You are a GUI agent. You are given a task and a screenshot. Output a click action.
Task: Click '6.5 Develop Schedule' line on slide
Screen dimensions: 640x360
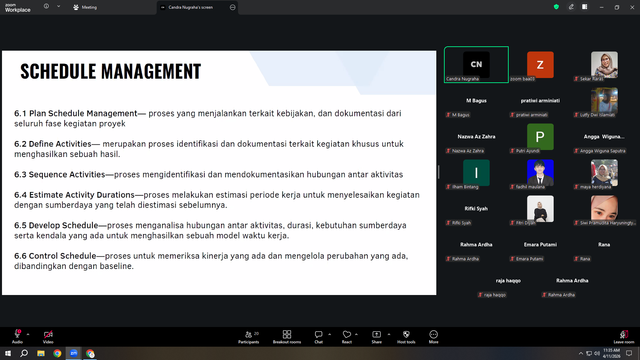pos(210,230)
